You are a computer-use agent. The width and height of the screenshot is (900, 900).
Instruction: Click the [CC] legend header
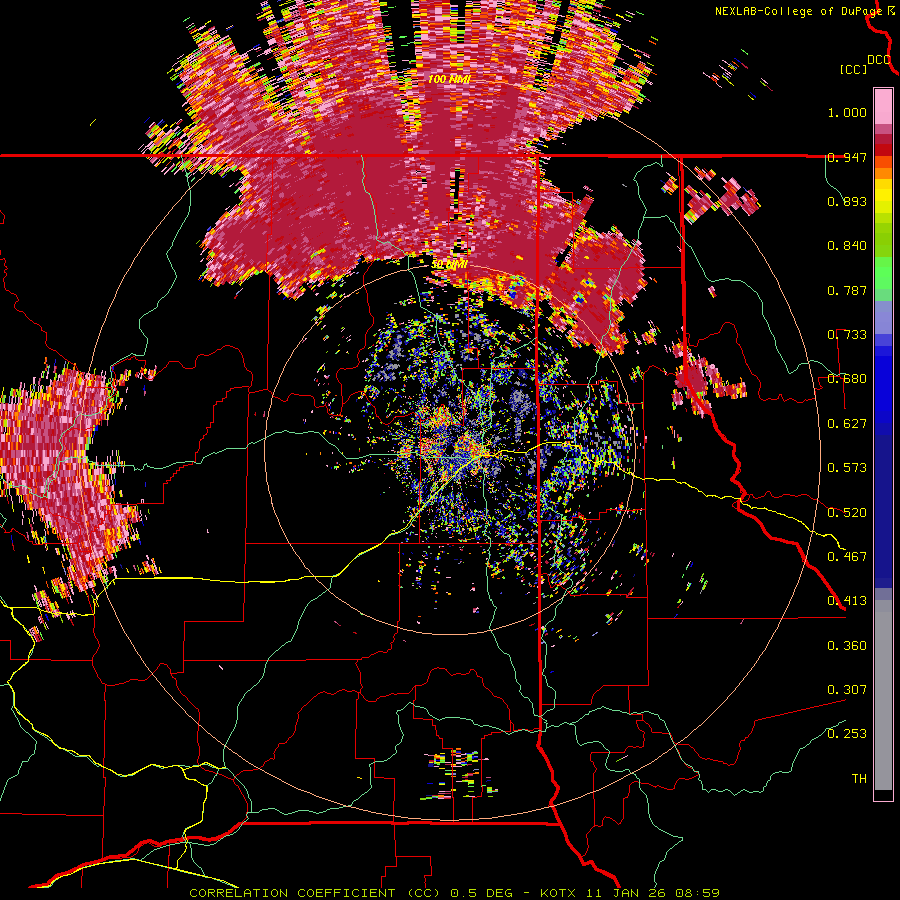[x=853, y=69]
